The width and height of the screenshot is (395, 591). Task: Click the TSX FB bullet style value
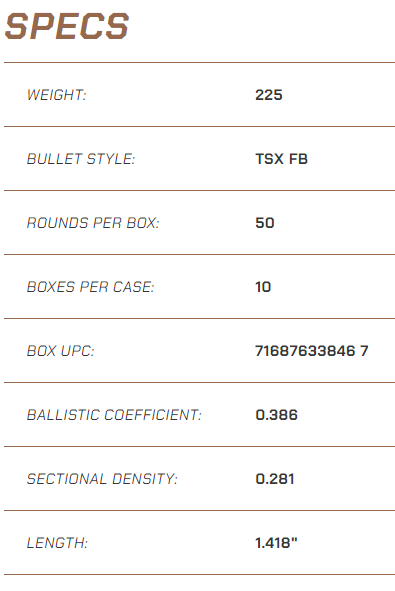coord(282,159)
